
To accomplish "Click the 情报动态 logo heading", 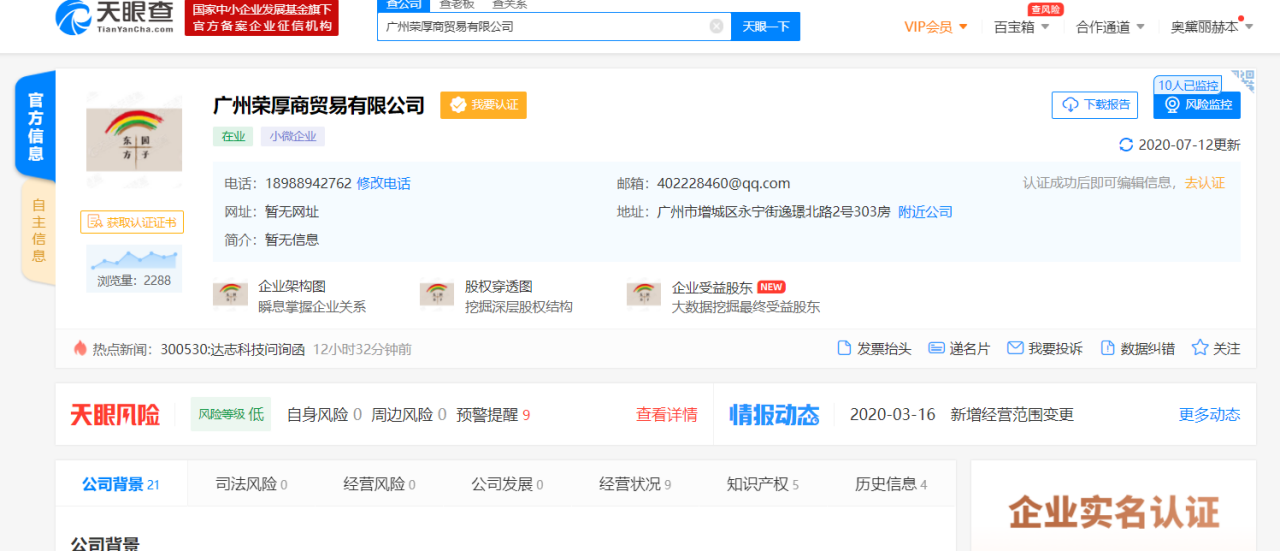I will [x=774, y=414].
